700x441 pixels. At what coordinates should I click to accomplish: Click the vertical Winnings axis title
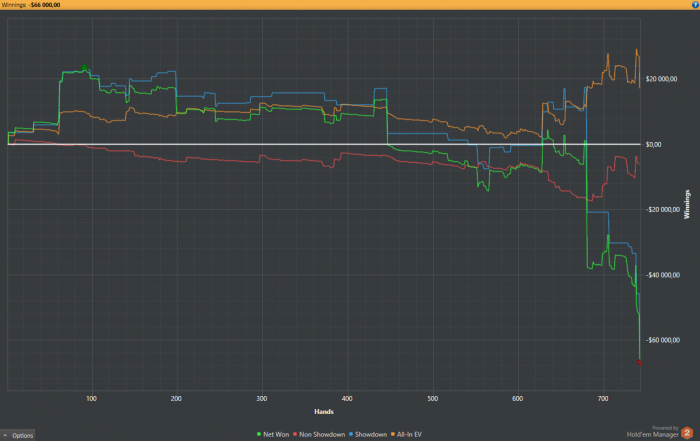pyautogui.click(x=687, y=204)
